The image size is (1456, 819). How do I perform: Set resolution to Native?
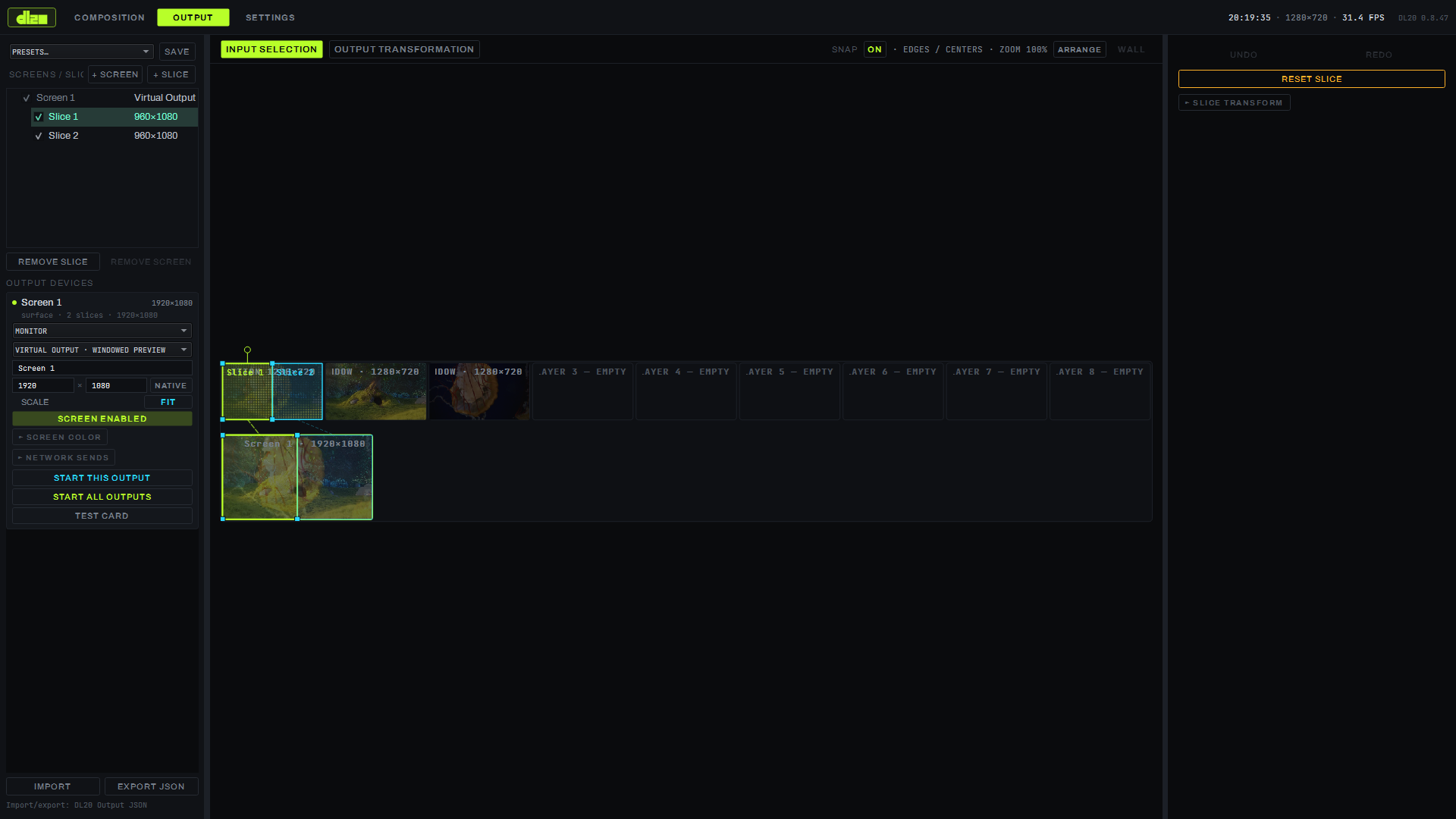[171, 385]
